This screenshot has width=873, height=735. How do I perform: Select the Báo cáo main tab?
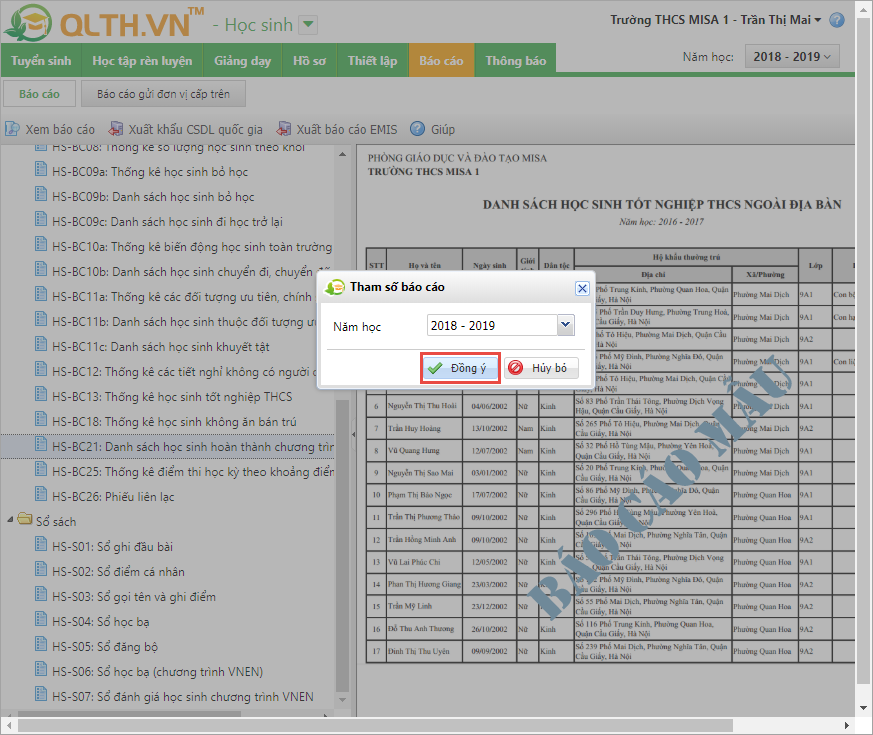point(442,61)
